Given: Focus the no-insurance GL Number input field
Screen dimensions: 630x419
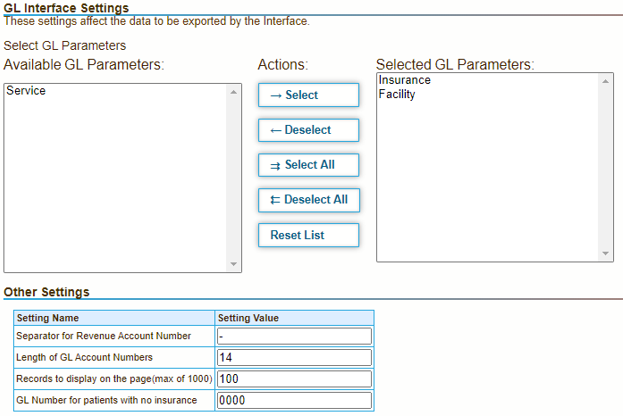Looking at the screenshot, I should tap(294, 401).
